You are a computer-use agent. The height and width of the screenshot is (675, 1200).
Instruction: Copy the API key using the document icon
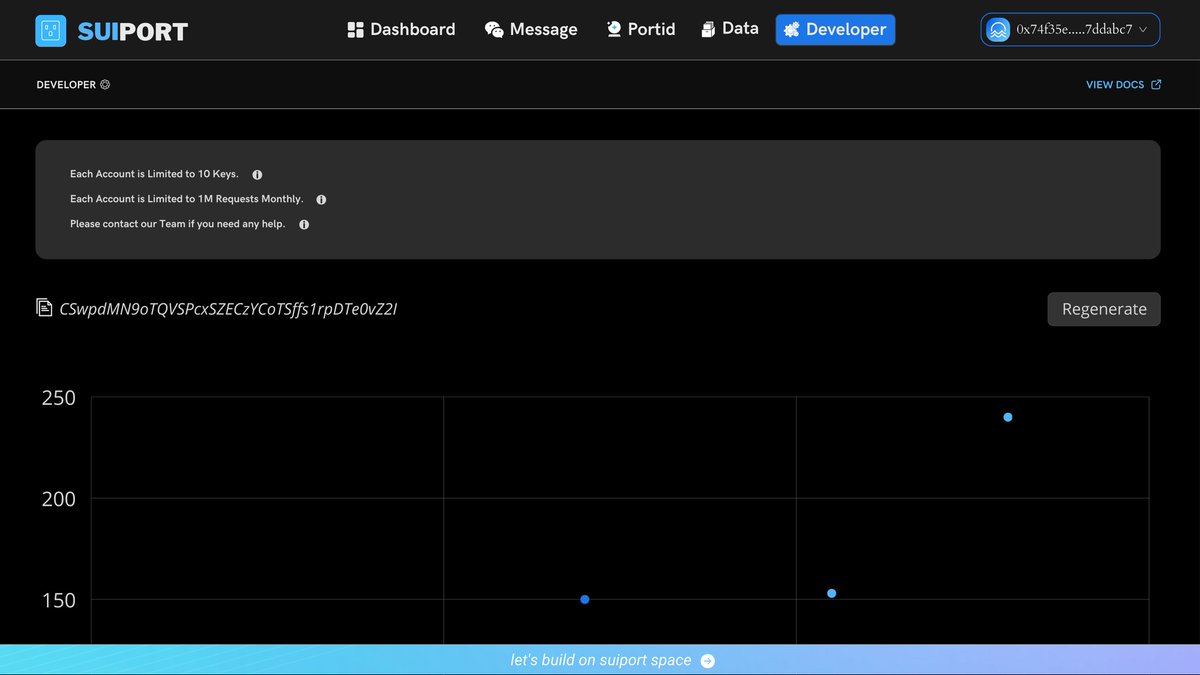44,308
